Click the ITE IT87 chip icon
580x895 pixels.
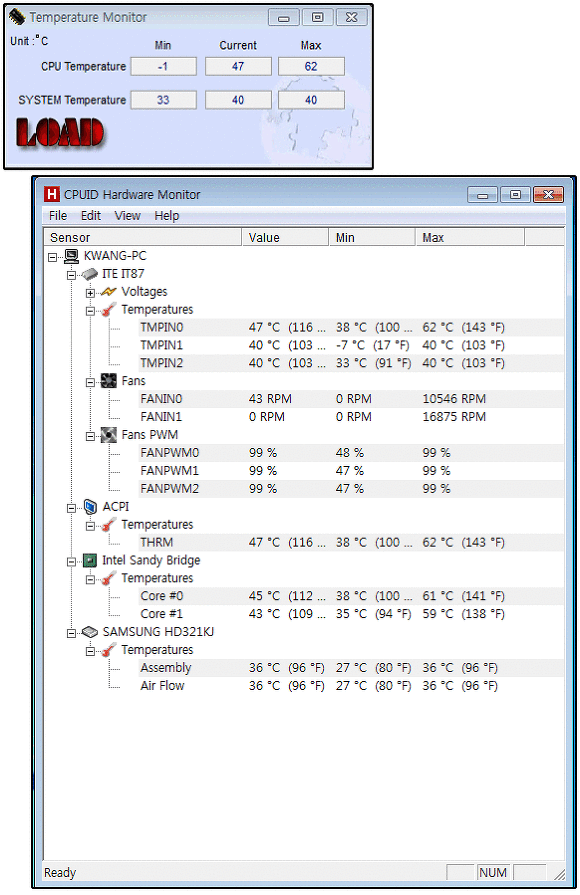[90, 274]
